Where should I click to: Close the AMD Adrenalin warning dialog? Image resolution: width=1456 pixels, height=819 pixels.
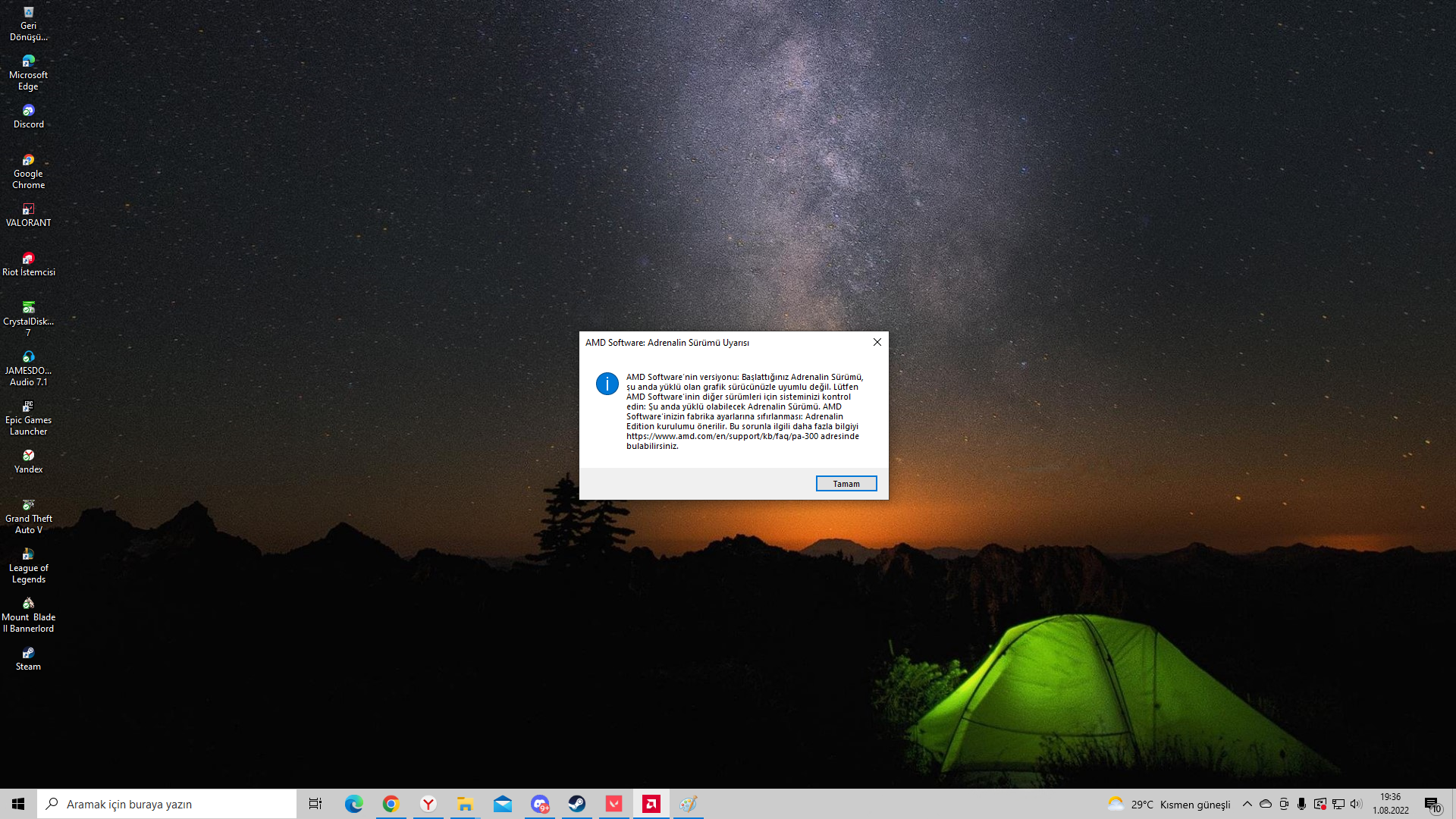877,342
